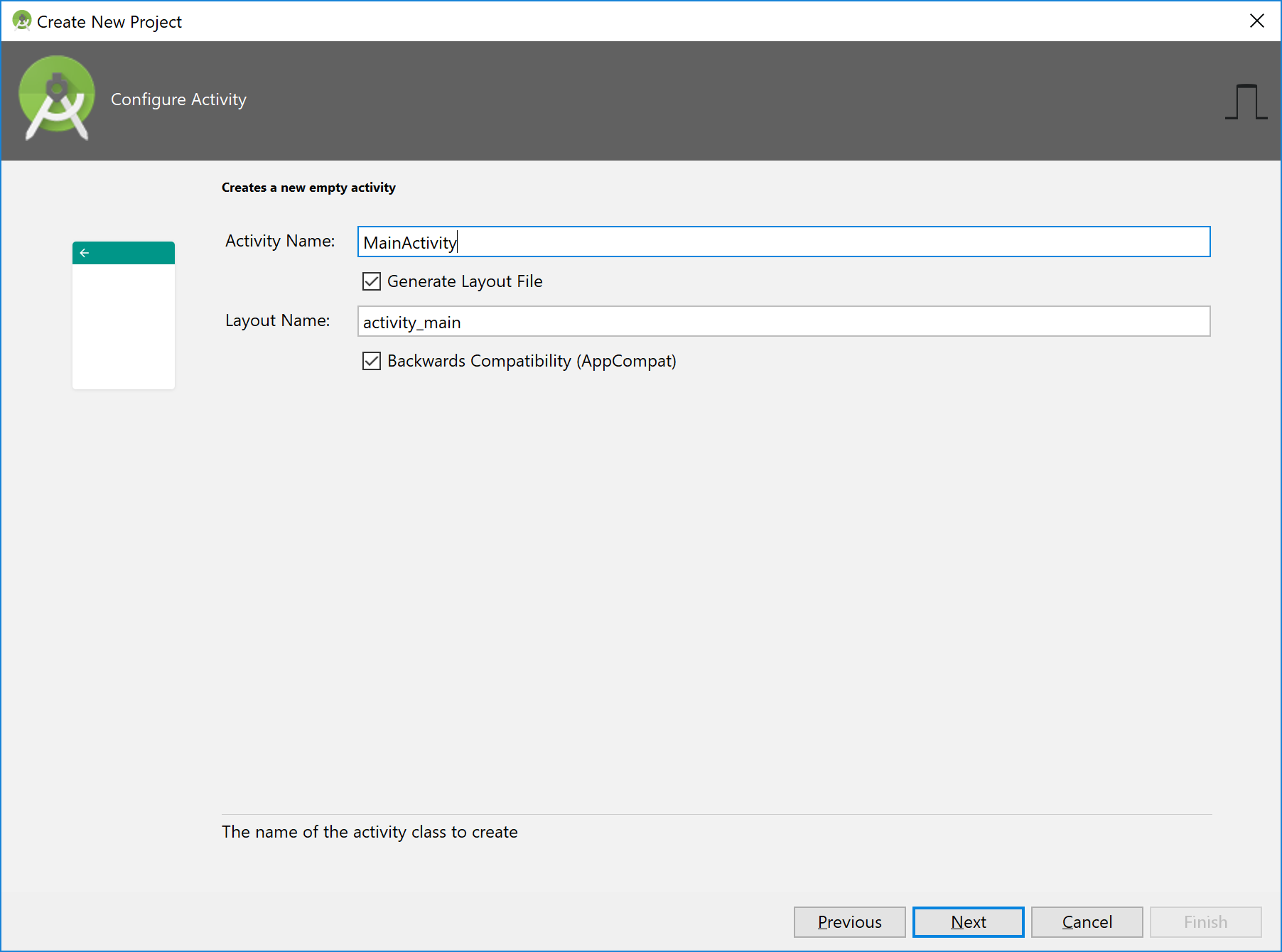The height and width of the screenshot is (952, 1282).
Task: Click into the Layout Name field
Action: pos(783,322)
